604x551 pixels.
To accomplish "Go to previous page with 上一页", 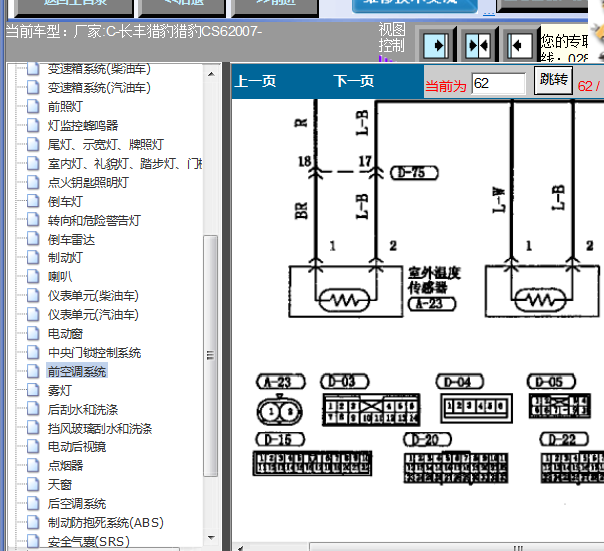I will (x=255, y=82).
